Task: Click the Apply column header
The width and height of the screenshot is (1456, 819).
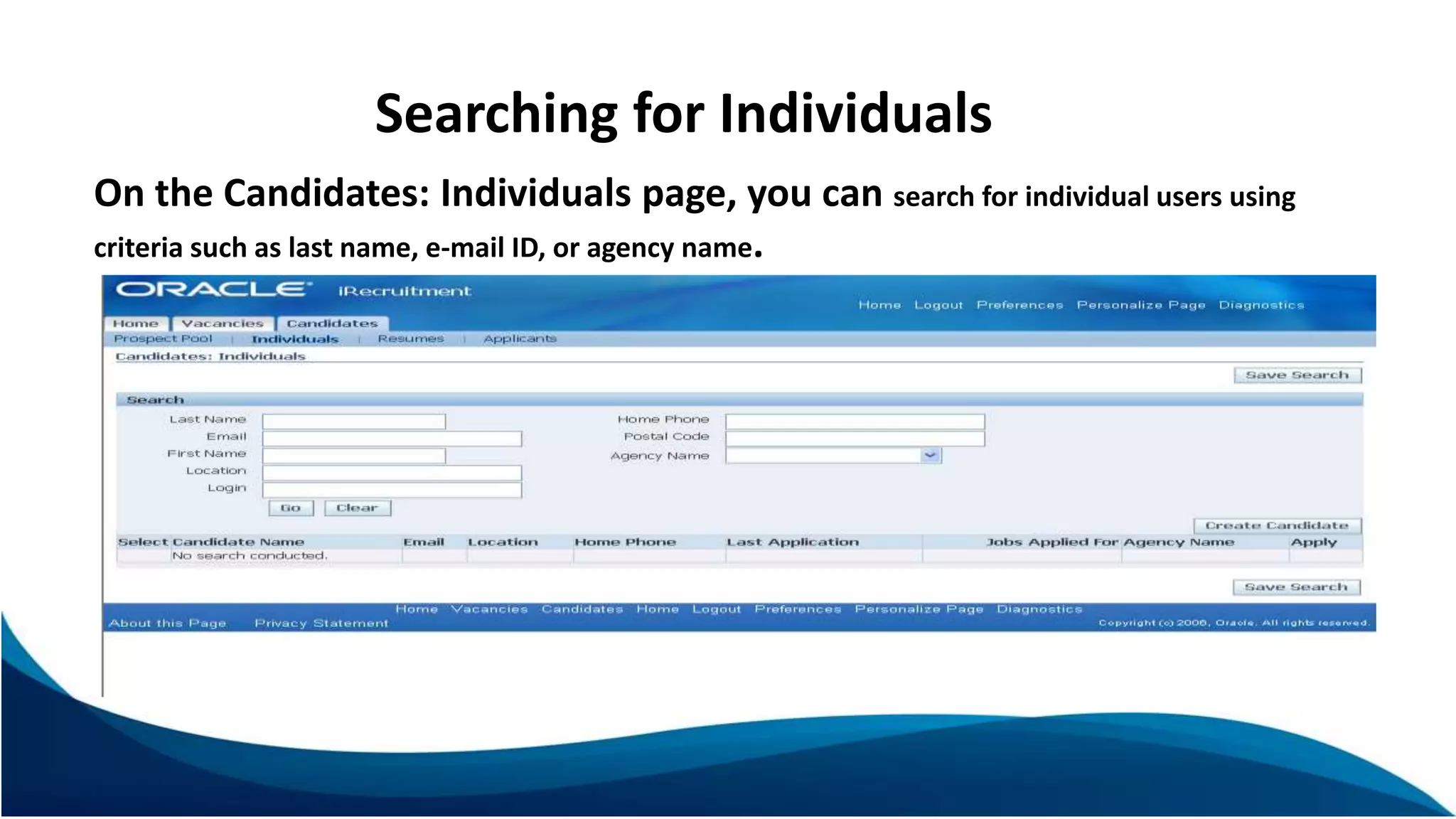Action: click(1314, 542)
